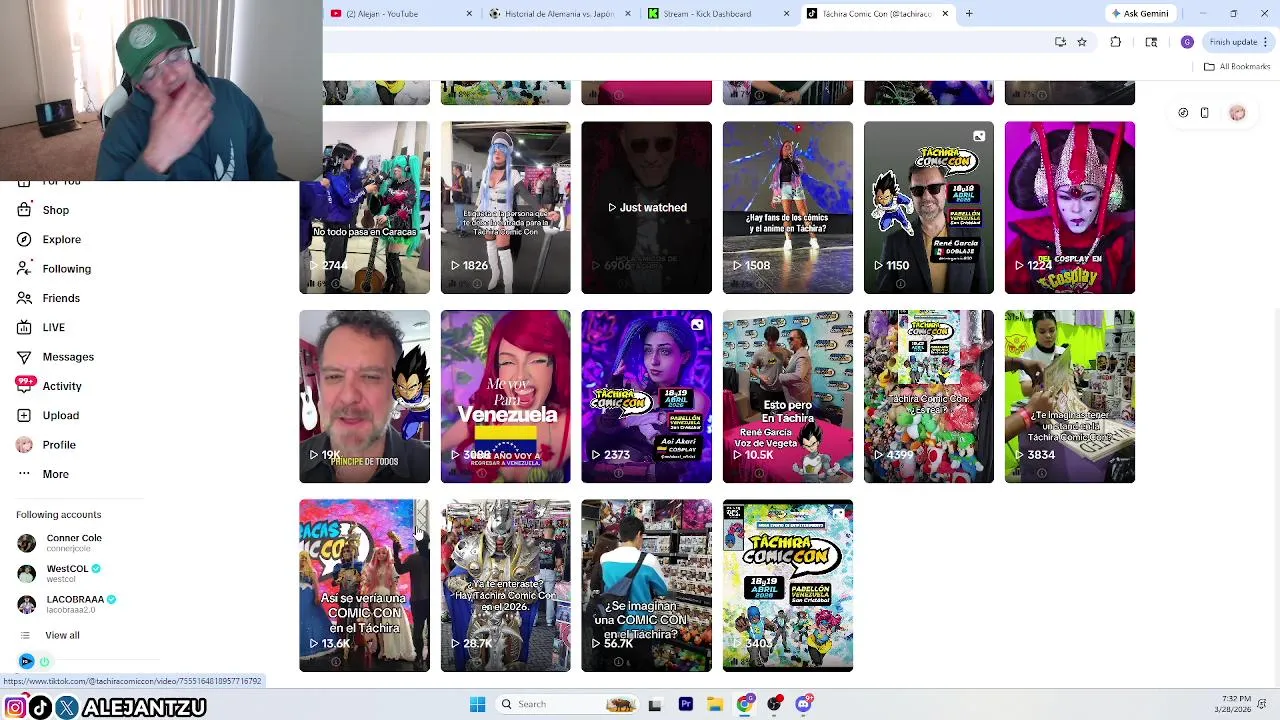Screen dimensions: 1280x720
Task: Switch to Stream Kick Dashboard tab
Action: click(x=718, y=14)
